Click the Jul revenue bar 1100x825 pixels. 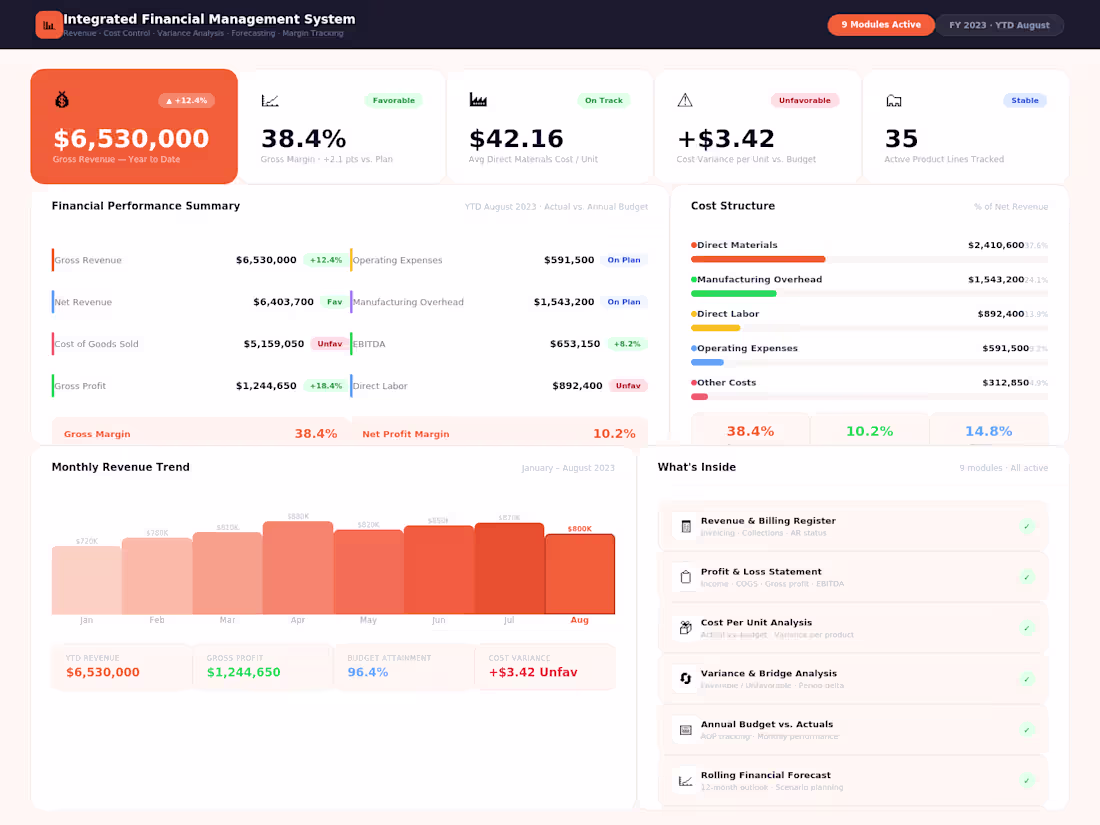point(509,568)
